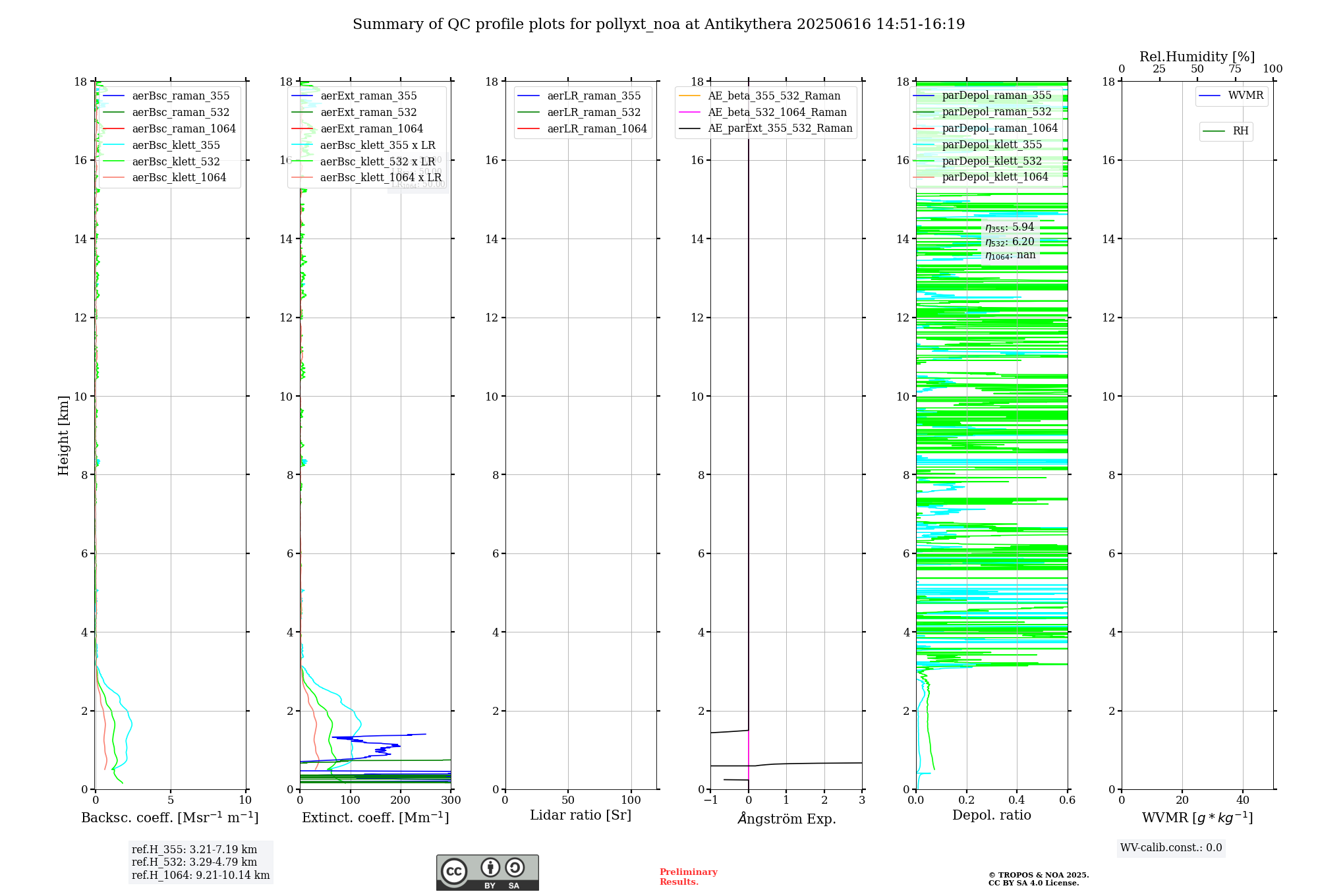Select the AE_parExt_355_532_Raman legend entry
Viewport: 1318px width, 896px height.
(x=765, y=128)
